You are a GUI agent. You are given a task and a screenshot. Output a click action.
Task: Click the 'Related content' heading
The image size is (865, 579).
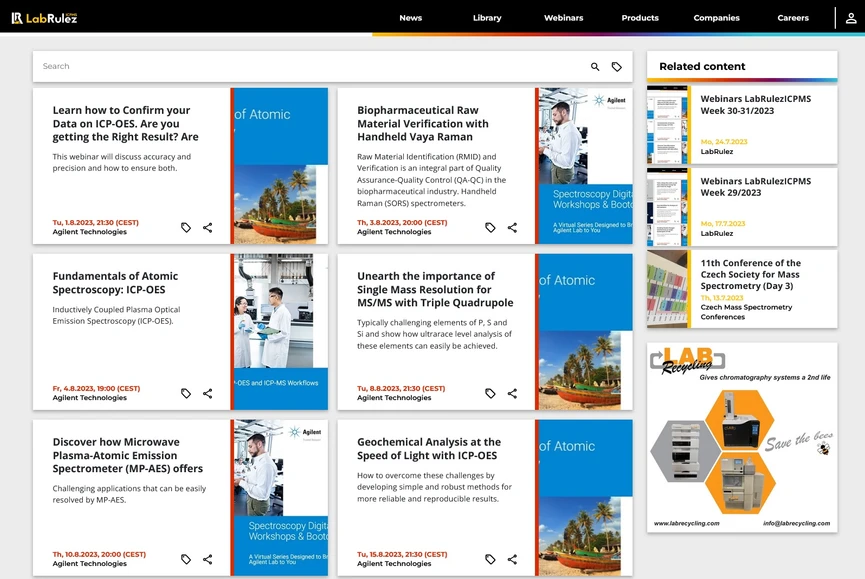[702, 66]
